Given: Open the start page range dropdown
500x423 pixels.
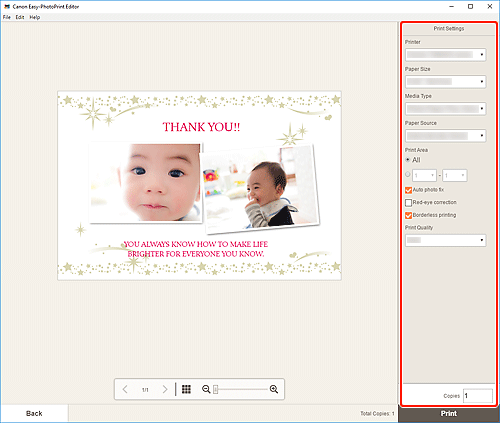Looking at the screenshot, I should point(424,175).
